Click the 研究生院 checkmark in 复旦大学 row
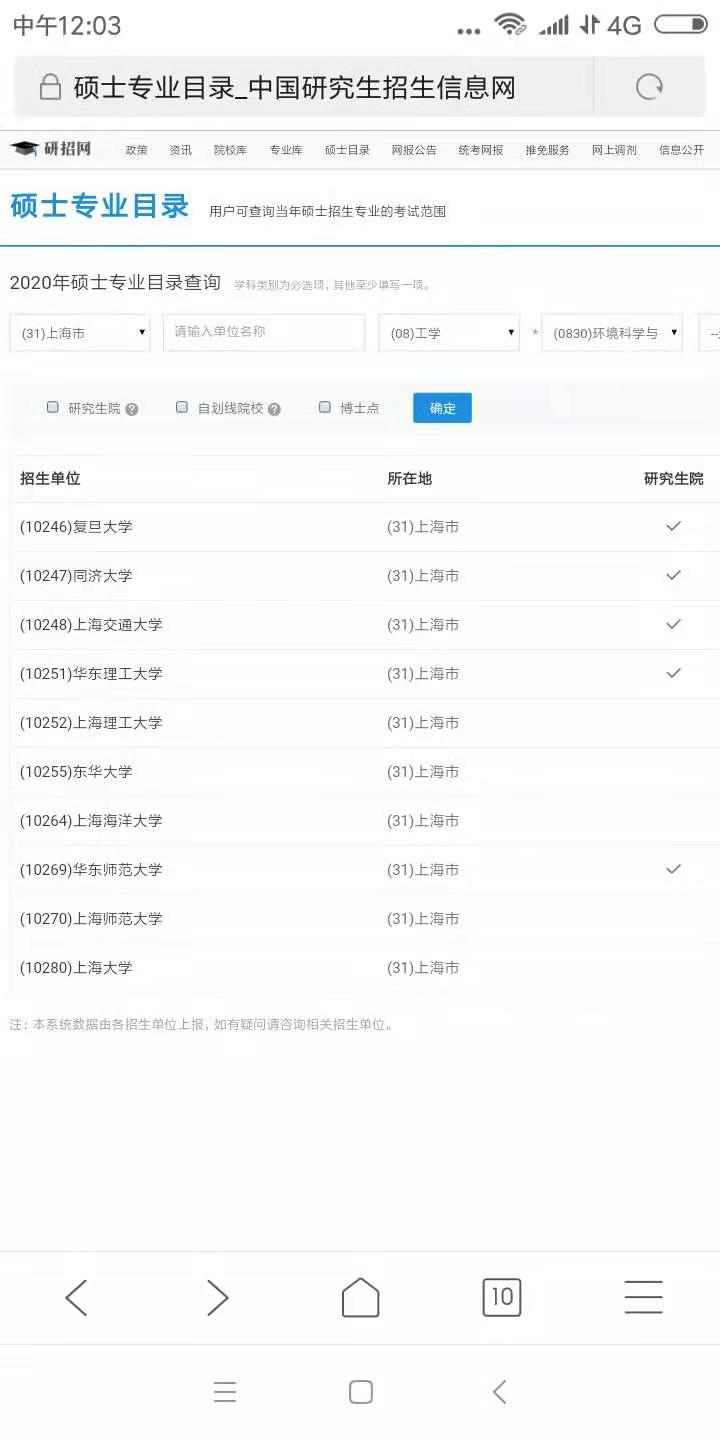Viewport: 720px width, 1440px height. point(674,526)
